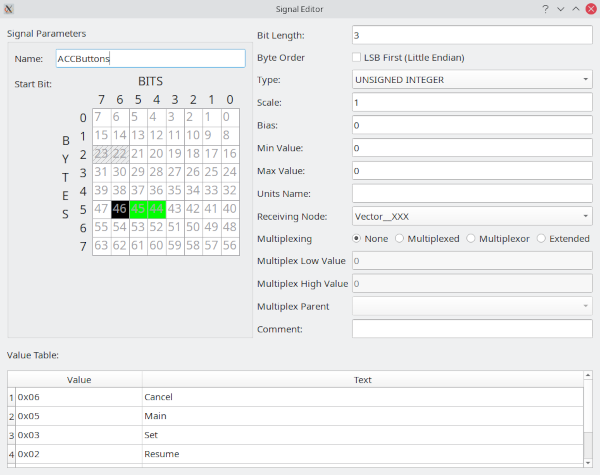This screenshot has height=475, width=600.
Task: Select bit cell 43 in grid
Action: click(x=175, y=209)
